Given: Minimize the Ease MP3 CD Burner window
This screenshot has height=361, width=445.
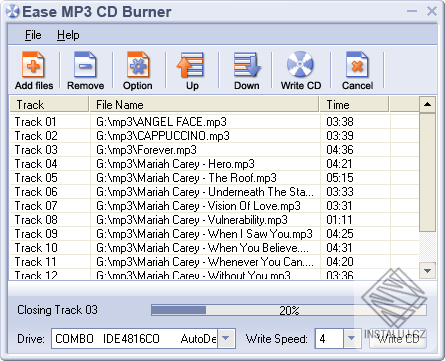Looking at the screenshot, I should (x=412, y=11).
